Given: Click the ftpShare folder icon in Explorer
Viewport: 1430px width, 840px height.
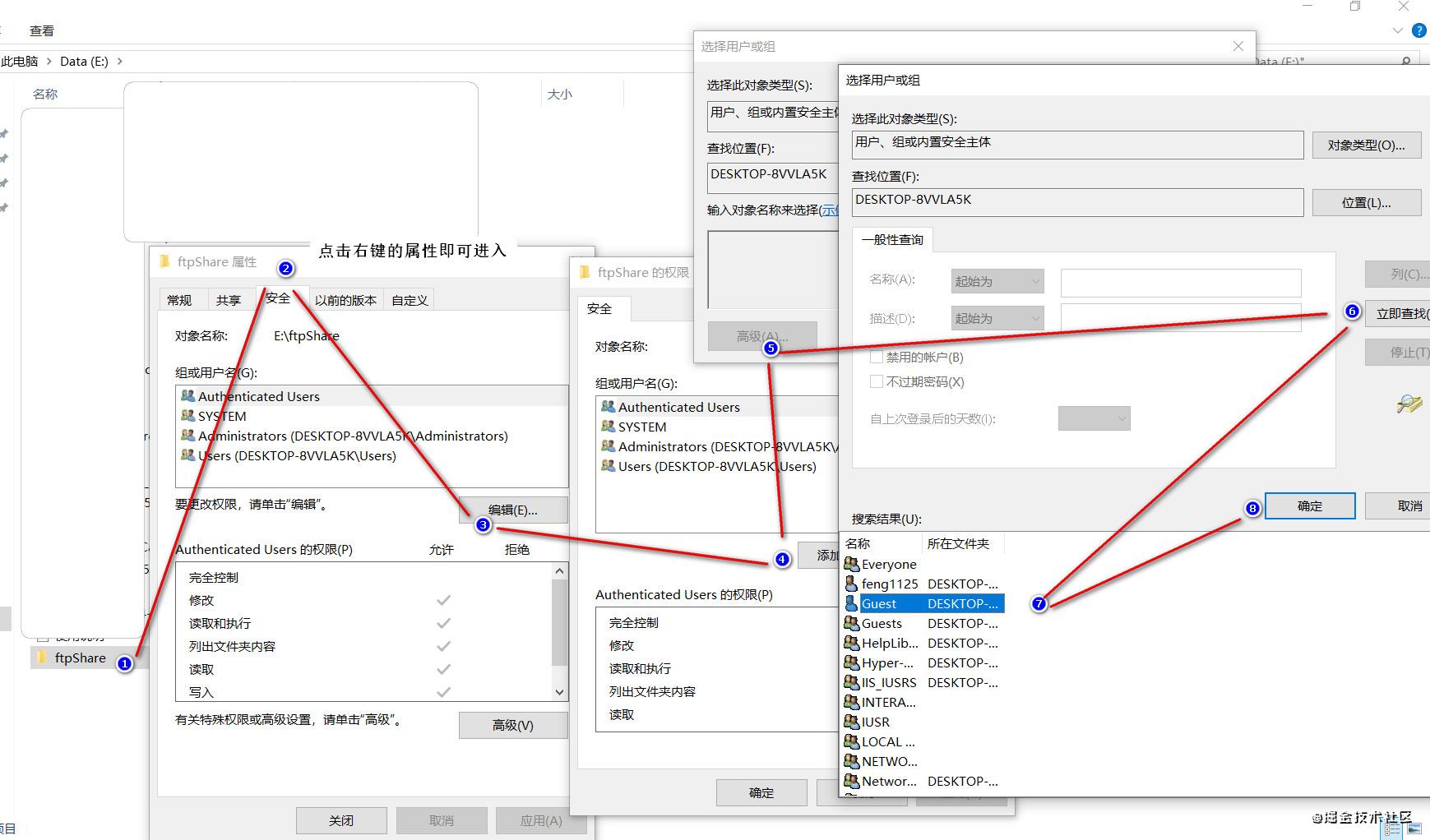Looking at the screenshot, I should click(x=41, y=657).
